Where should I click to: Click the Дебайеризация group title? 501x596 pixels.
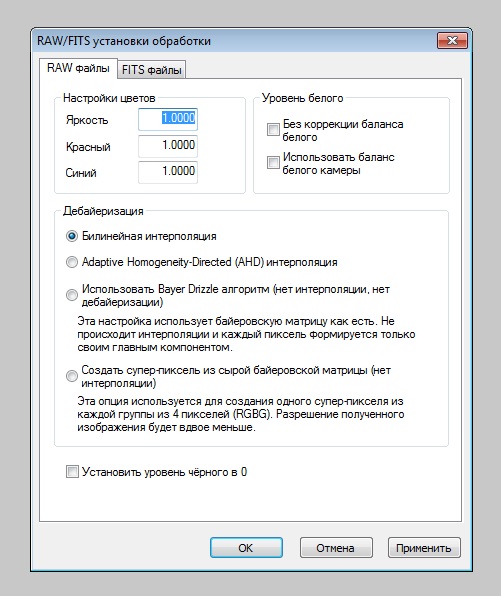pos(103,211)
